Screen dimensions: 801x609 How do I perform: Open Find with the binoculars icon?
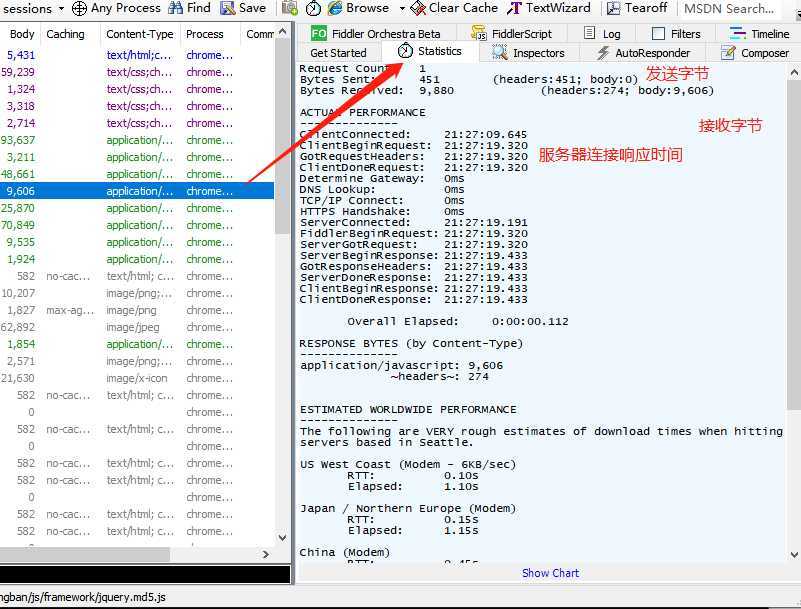coord(189,8)
